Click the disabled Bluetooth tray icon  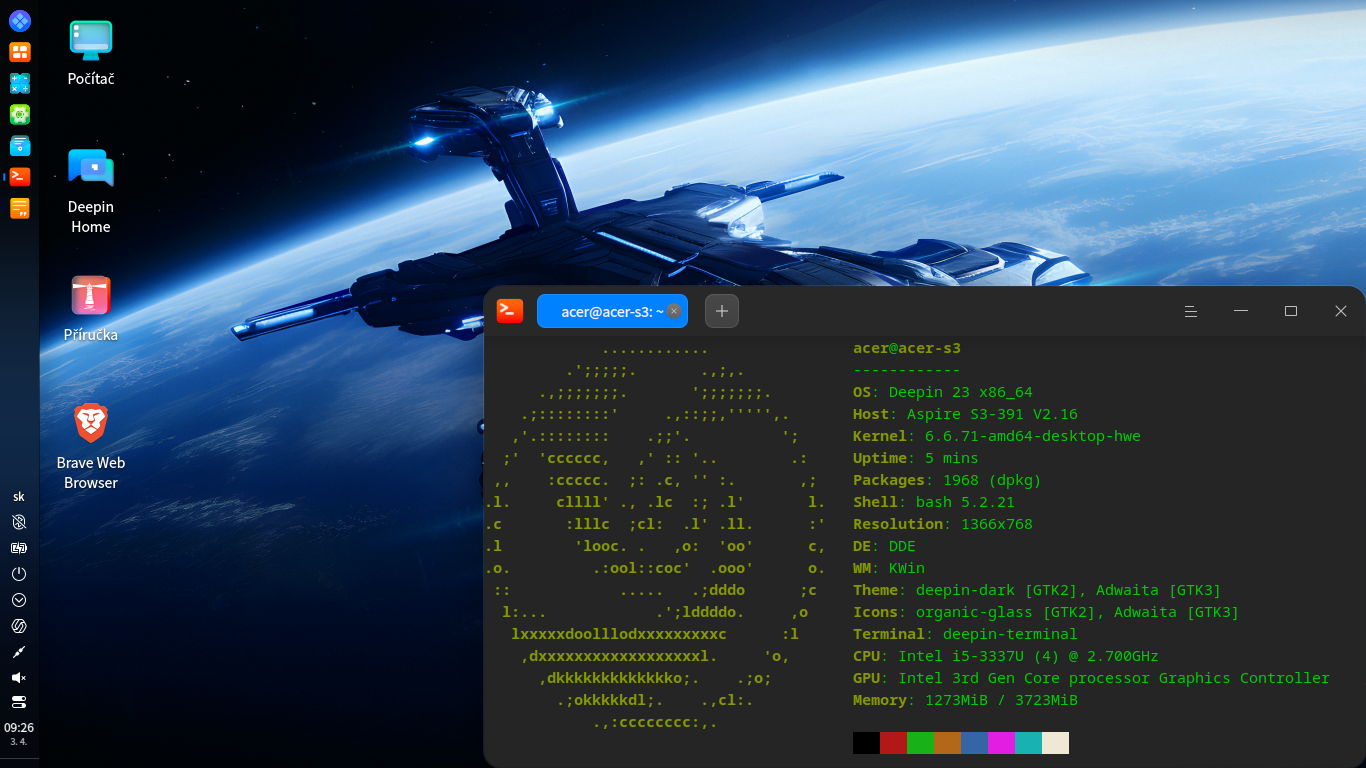[x=19, y=522]
